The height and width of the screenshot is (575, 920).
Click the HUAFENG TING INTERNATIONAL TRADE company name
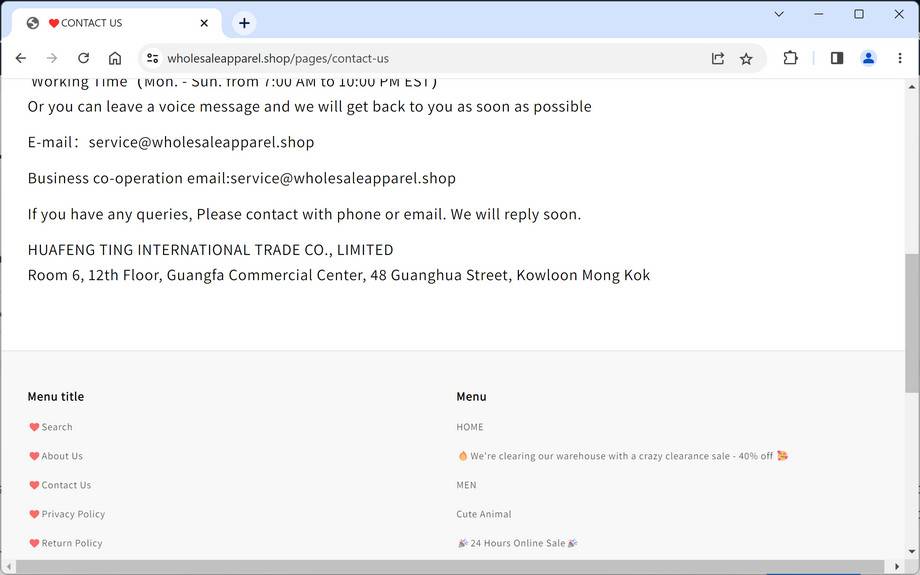(211, 250)
